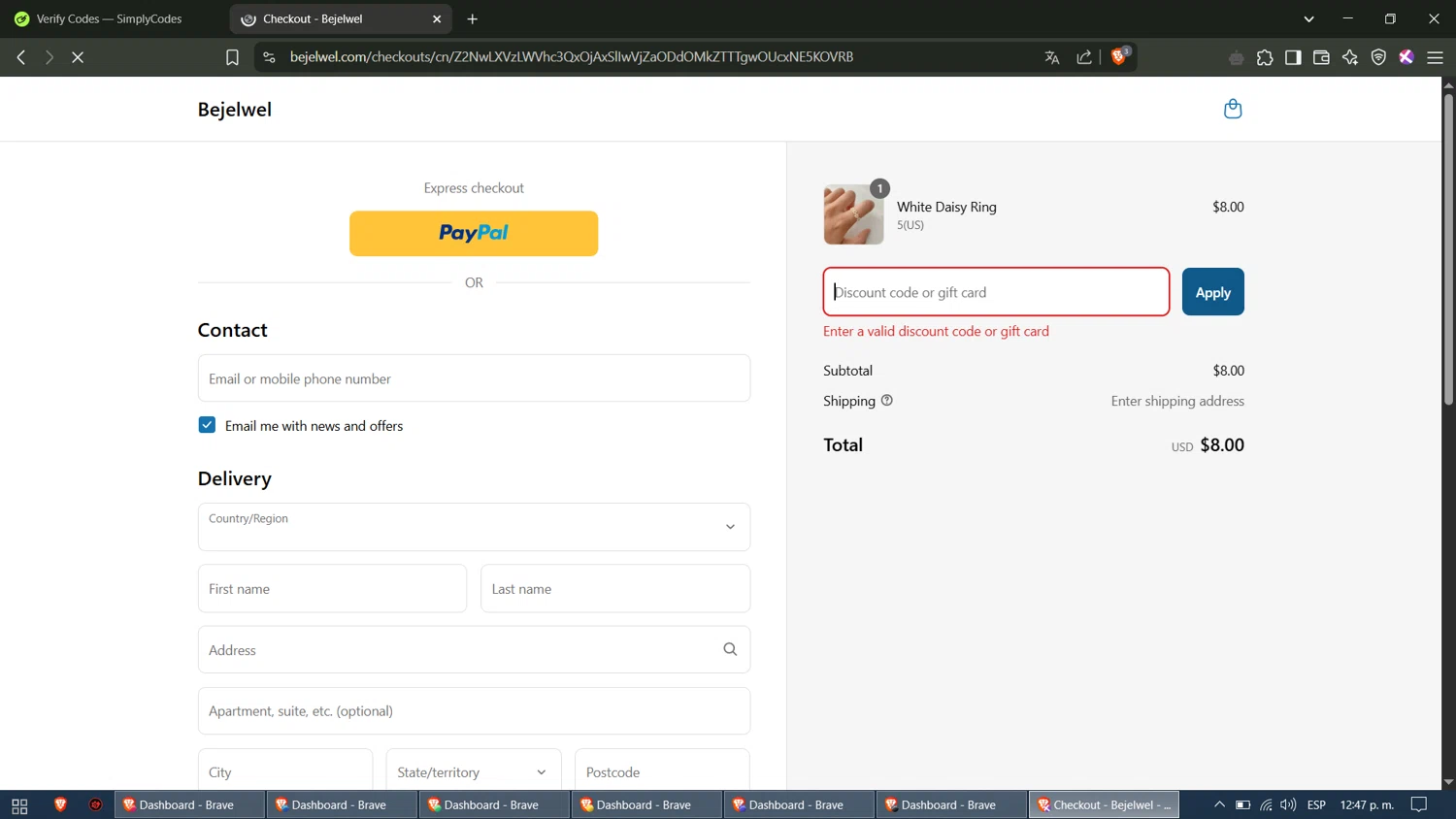Viewport: 1456px width, 819px height.
Task: Click the Apartment, suite, etc. field
Action: point(474,710)
